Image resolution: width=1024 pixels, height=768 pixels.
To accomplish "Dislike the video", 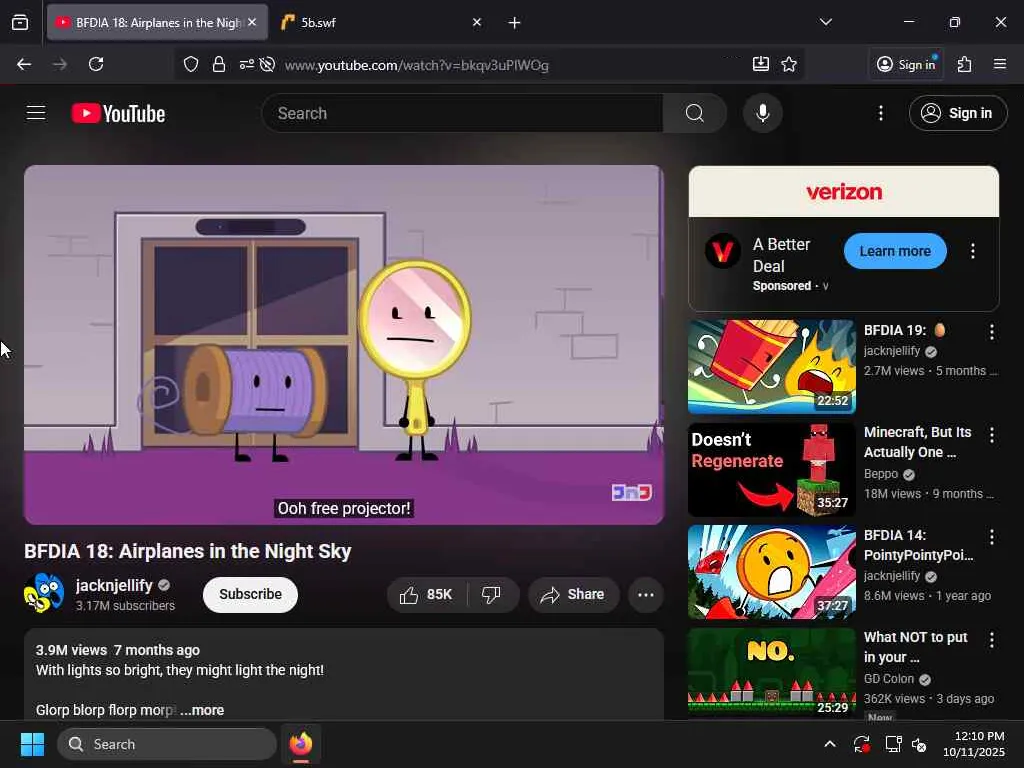I will pos(491,594).
